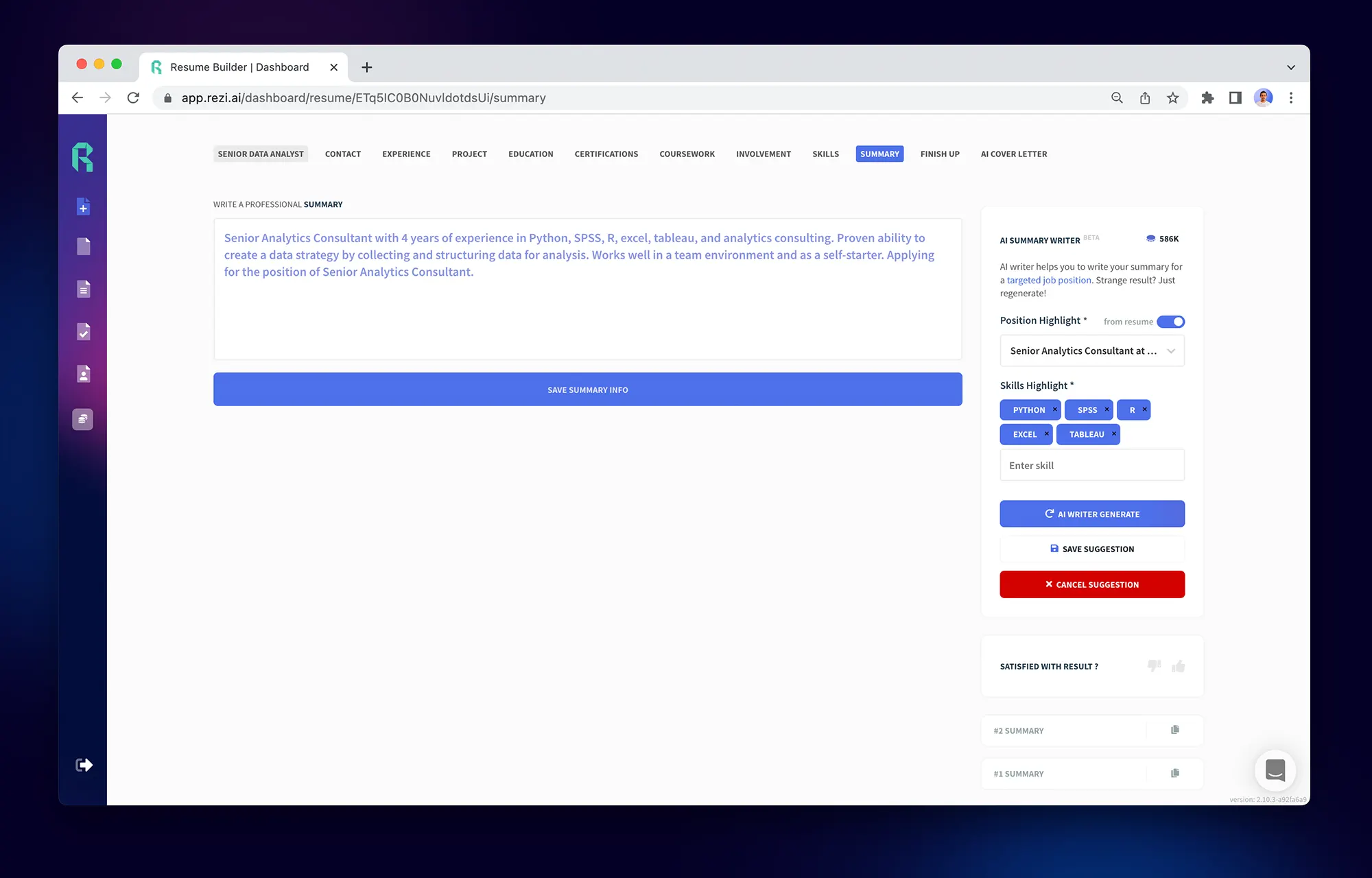Viewport: 1372px width, 878px height.
Task: Give a thumbs down under Satisfied With Result
Action: (x=1154, y=666)
